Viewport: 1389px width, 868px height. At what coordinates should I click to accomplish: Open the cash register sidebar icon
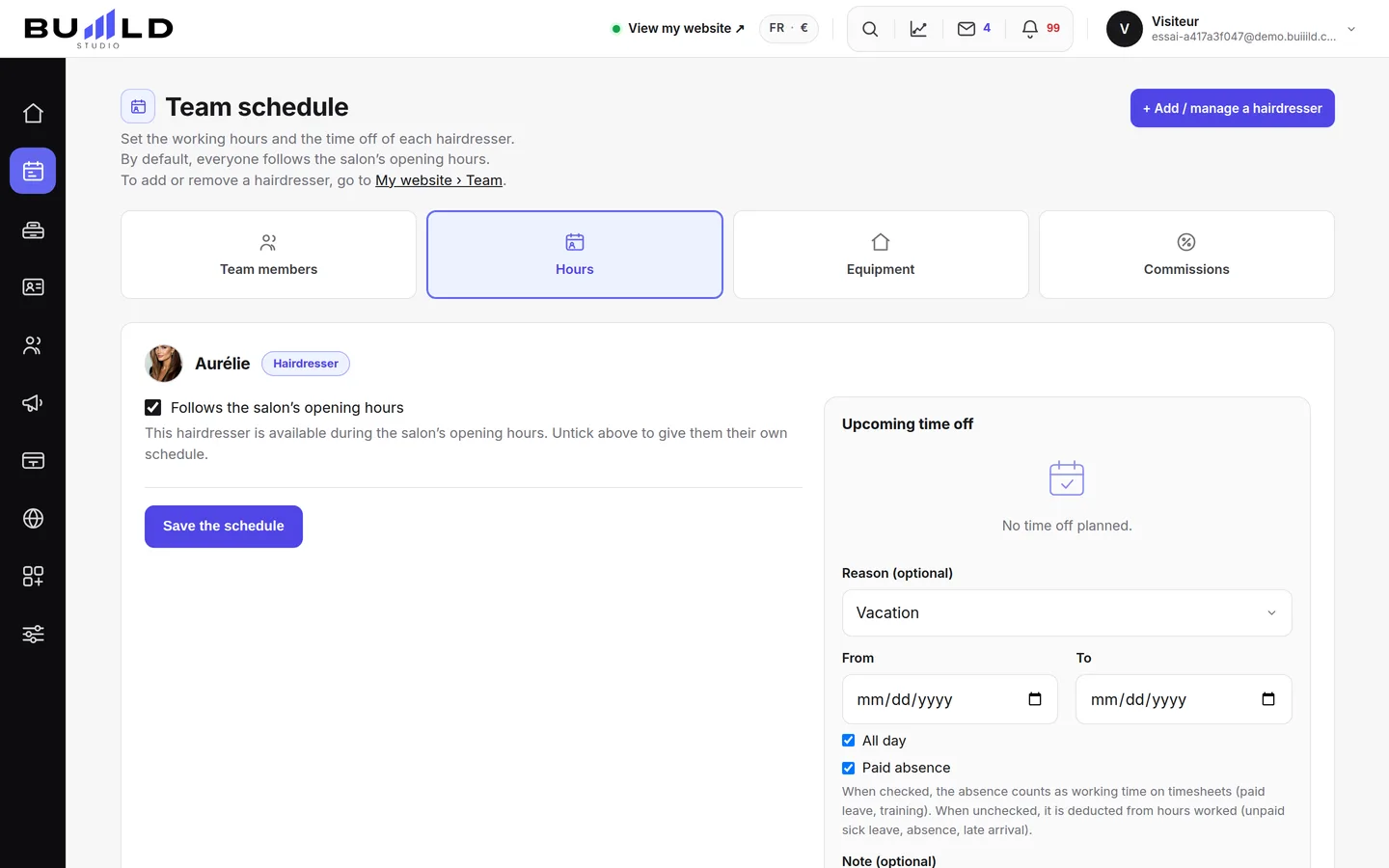pyautogui.click(x=33, y=230)
